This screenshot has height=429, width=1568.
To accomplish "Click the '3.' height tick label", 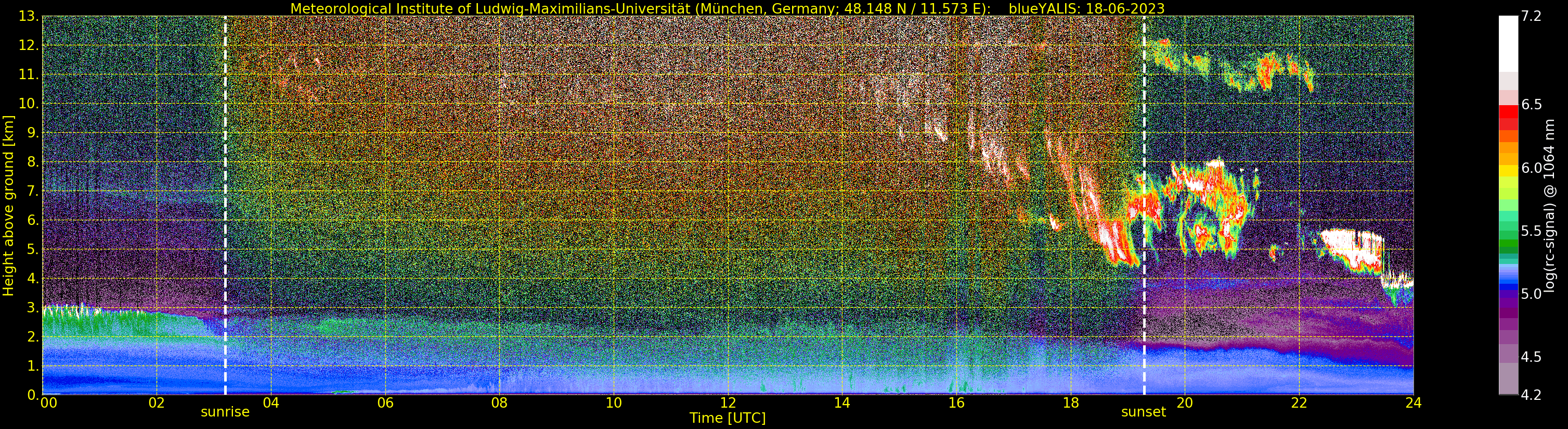I will [x=32, y=308].
